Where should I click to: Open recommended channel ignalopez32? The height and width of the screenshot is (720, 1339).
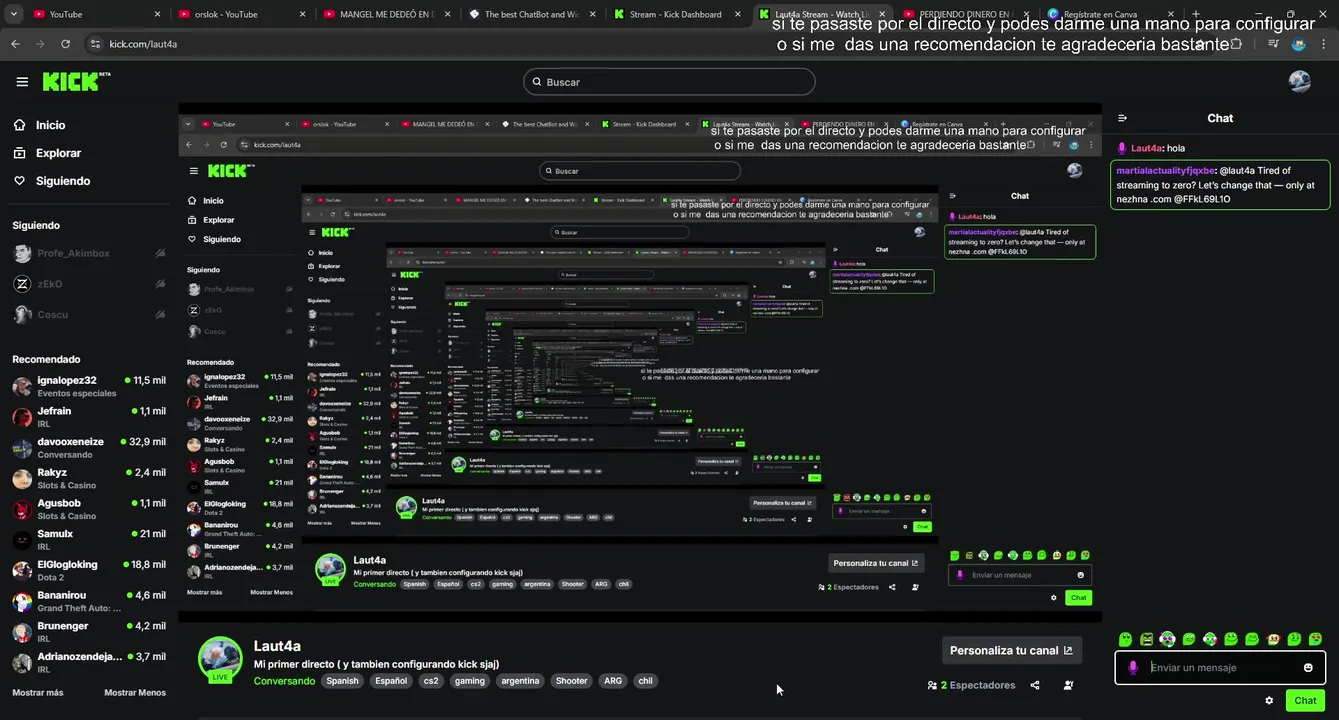88,386
